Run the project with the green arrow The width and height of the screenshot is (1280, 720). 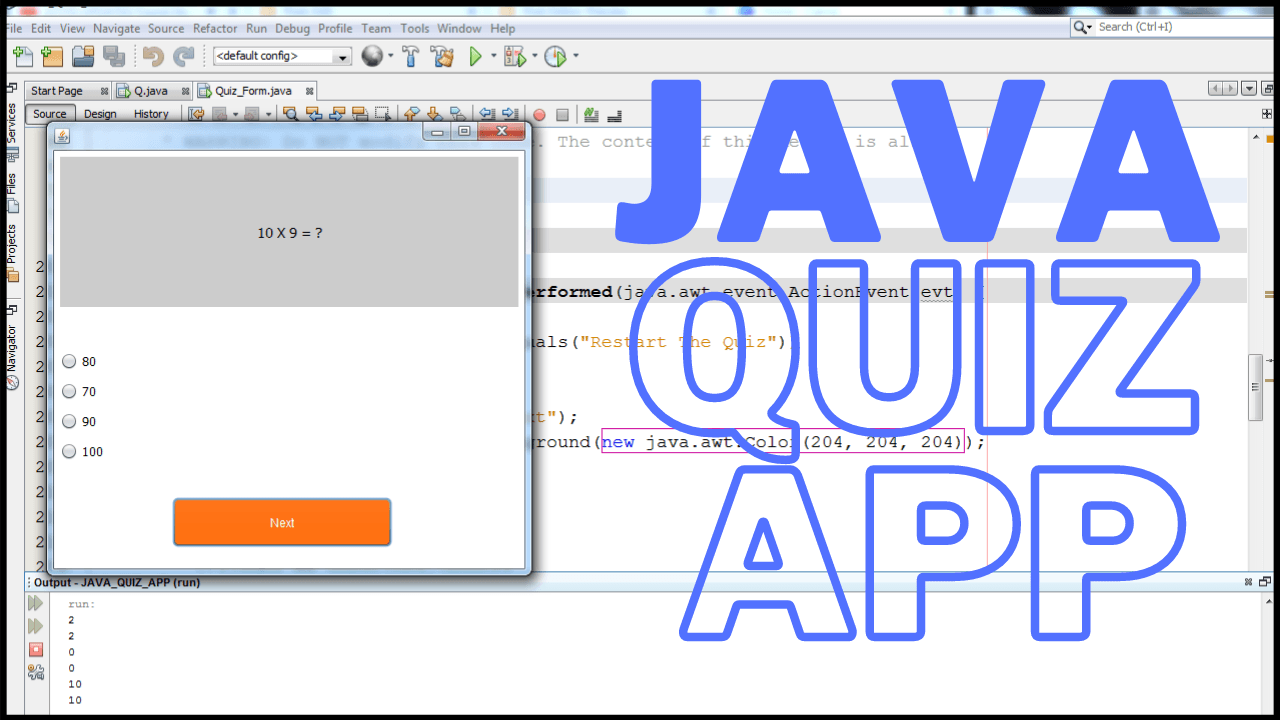[x=476, y=56]
